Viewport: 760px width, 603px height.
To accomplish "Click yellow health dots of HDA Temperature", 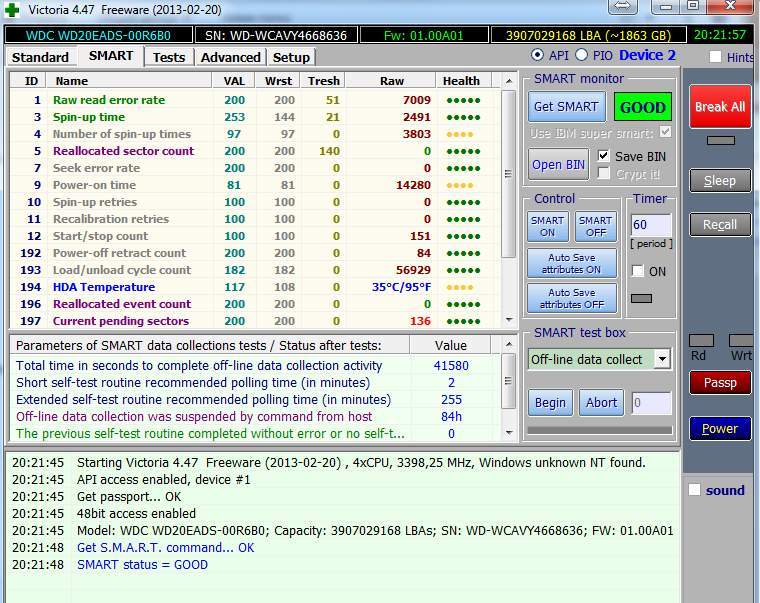I will 459,287.
